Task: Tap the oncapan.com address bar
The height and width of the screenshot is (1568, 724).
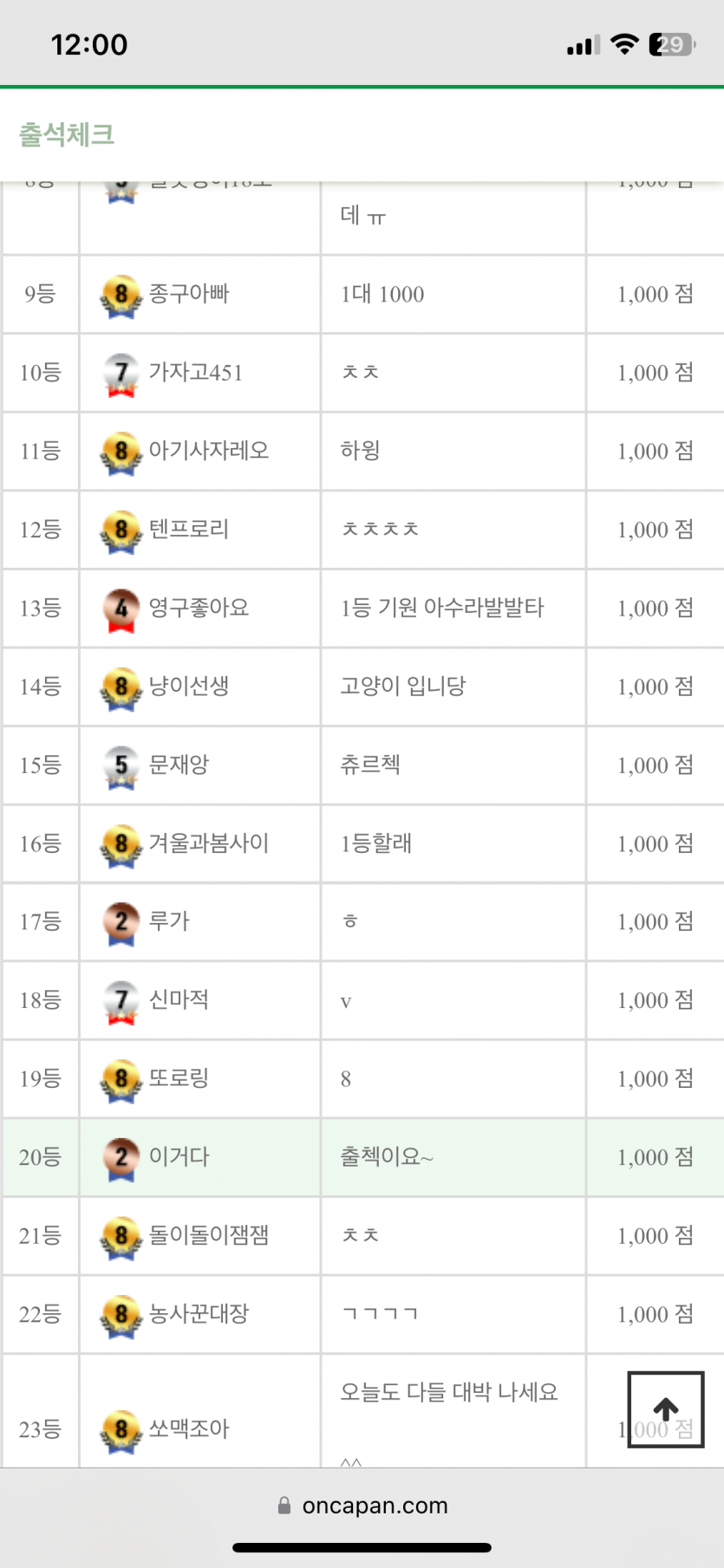Action: point(375,1506)
